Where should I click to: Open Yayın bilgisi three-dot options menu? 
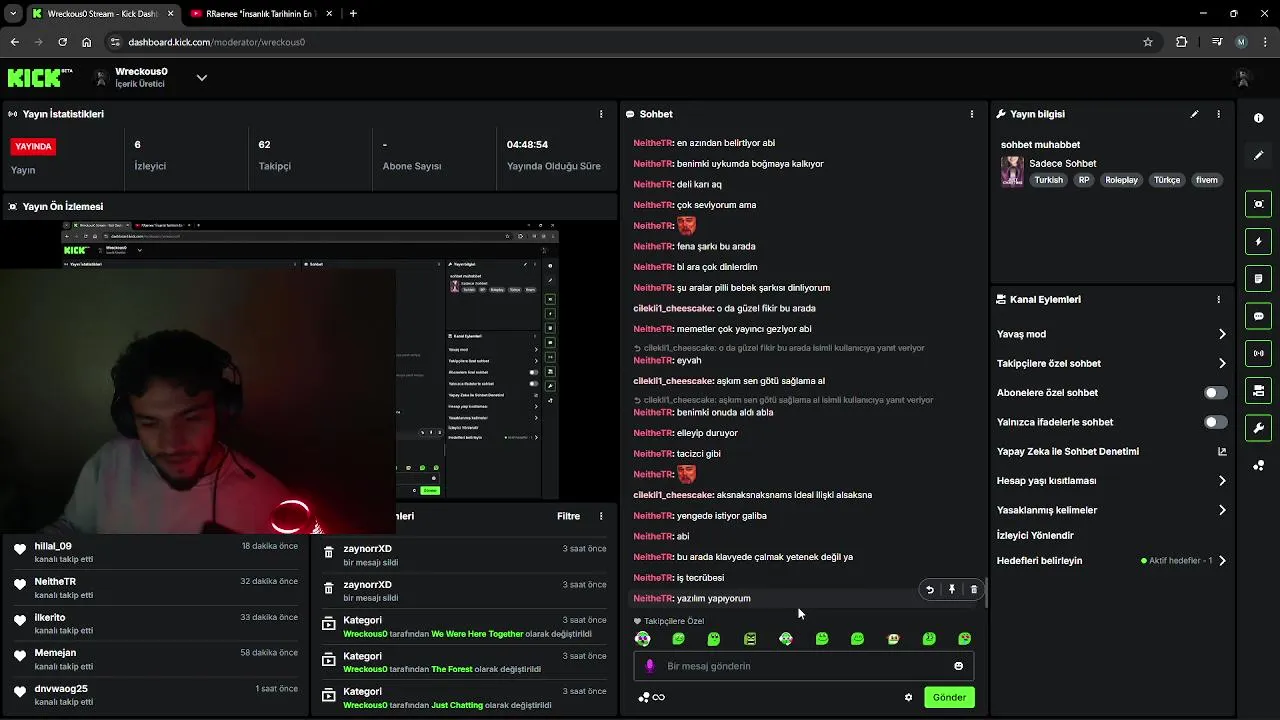(x=1218, y=114)
